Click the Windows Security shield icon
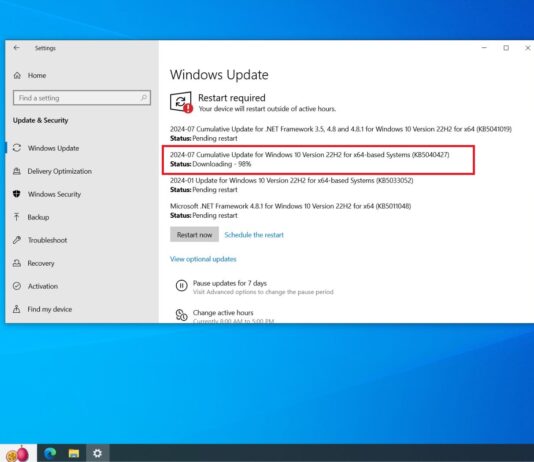The width and height of the screenshot is (534, 462). point(17,194)
